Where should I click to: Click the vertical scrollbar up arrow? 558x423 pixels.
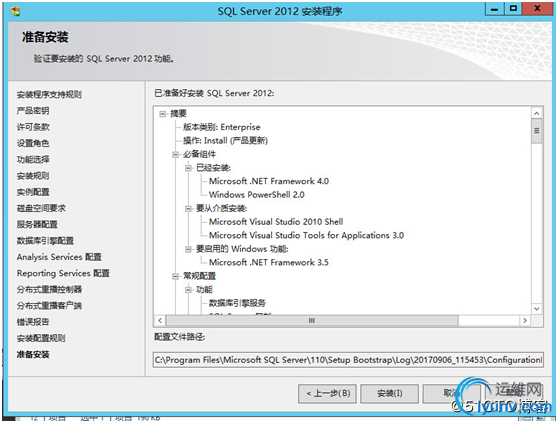pyautogui.click(x=537, y=113)
